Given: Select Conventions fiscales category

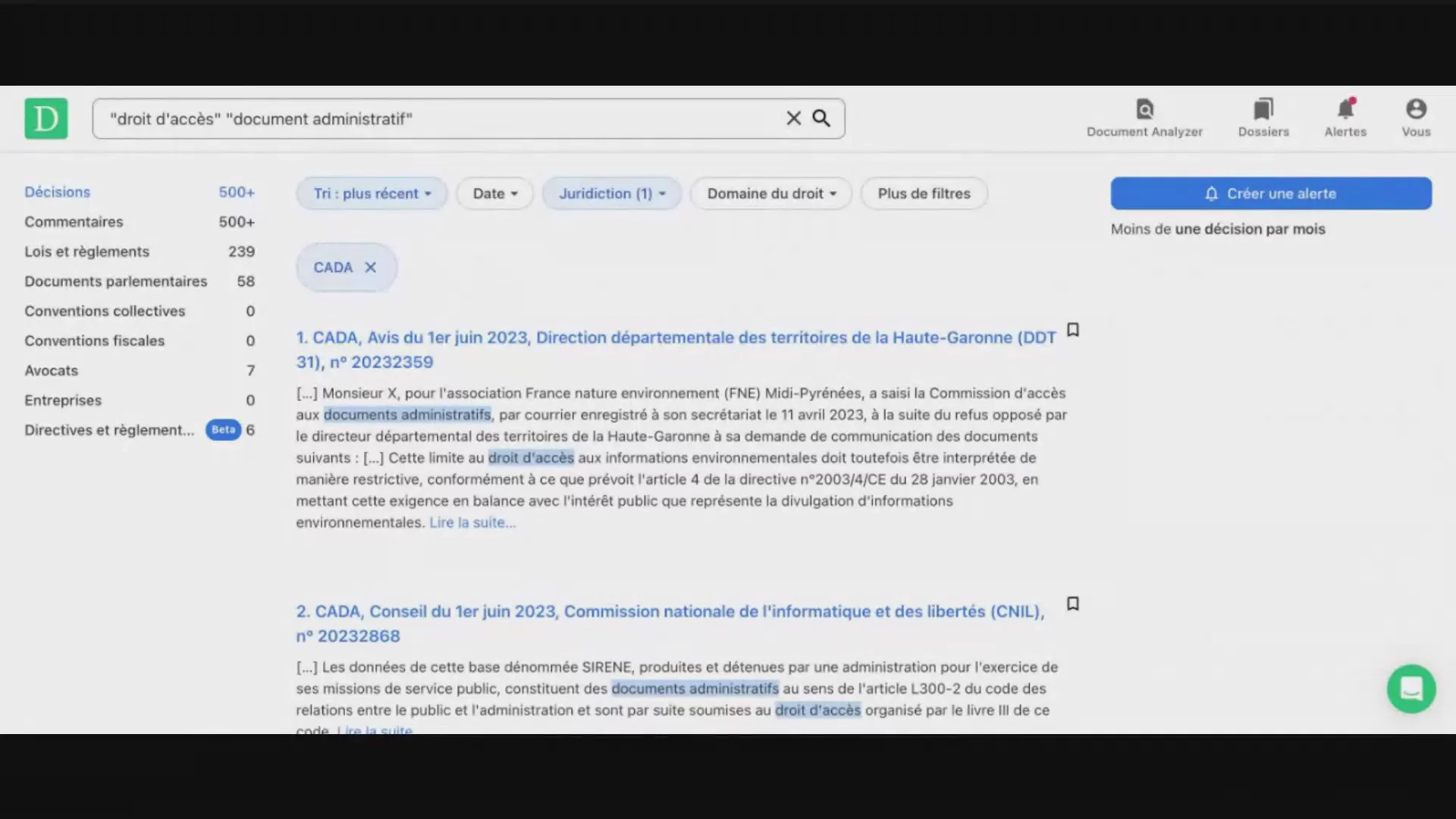Looking at the screenshot, I should pos(140,340).
